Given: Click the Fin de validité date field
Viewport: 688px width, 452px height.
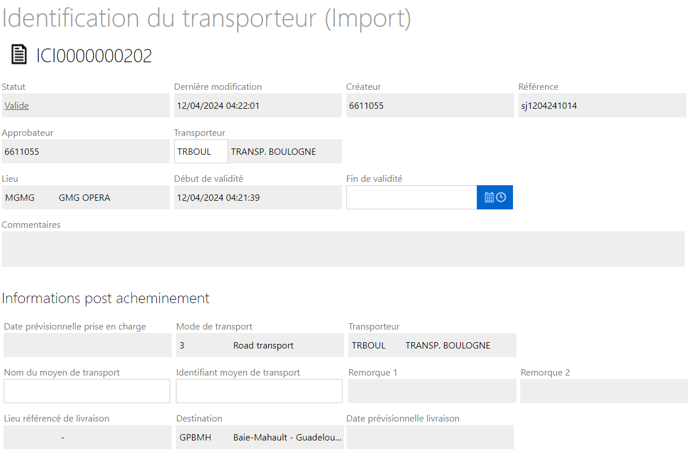Looking at the screenshot, I should [412, 197].
